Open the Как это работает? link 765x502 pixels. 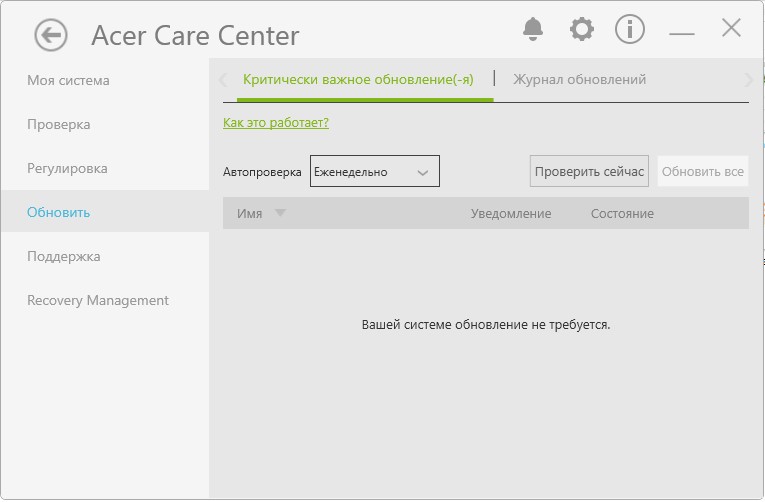click(x=276, y=122)
